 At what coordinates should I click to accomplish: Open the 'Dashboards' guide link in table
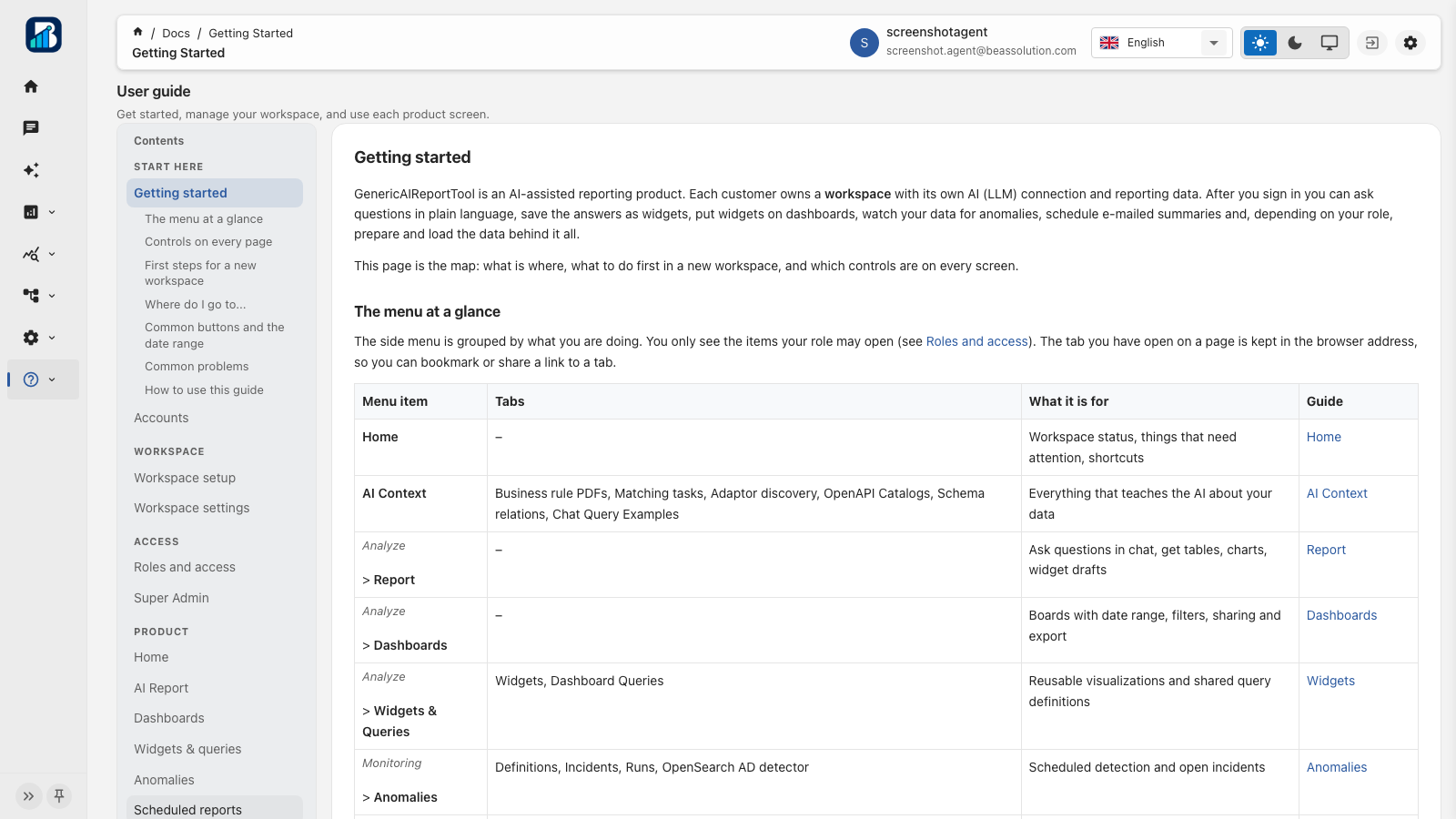[x=1341, y=615]
